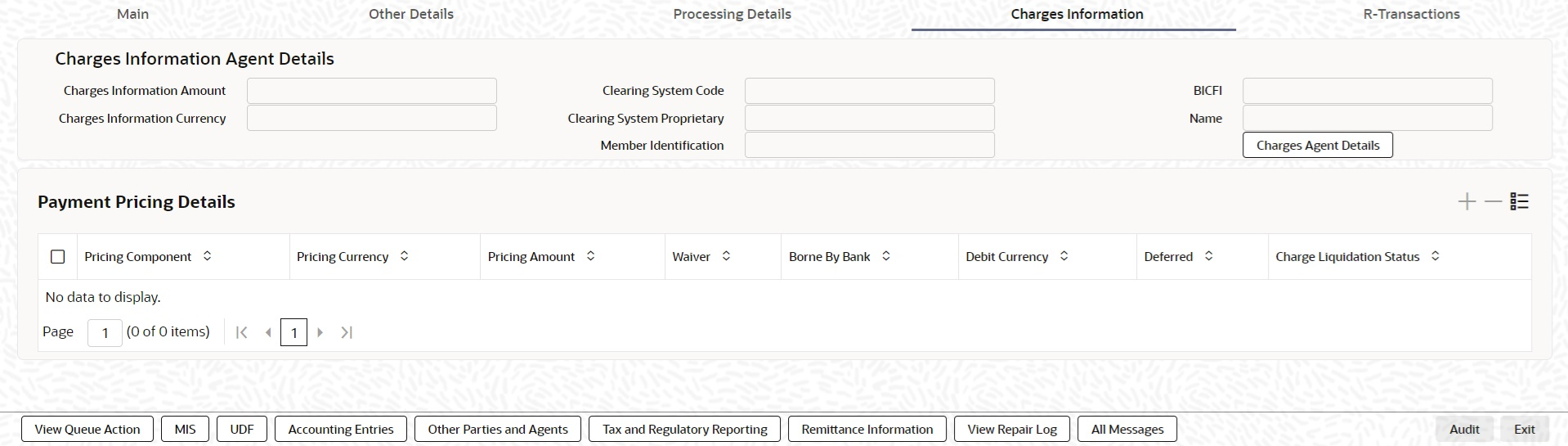The image size is (1568, 446).
Task: Remove row using the minus icon
Action: point(1493,202)
